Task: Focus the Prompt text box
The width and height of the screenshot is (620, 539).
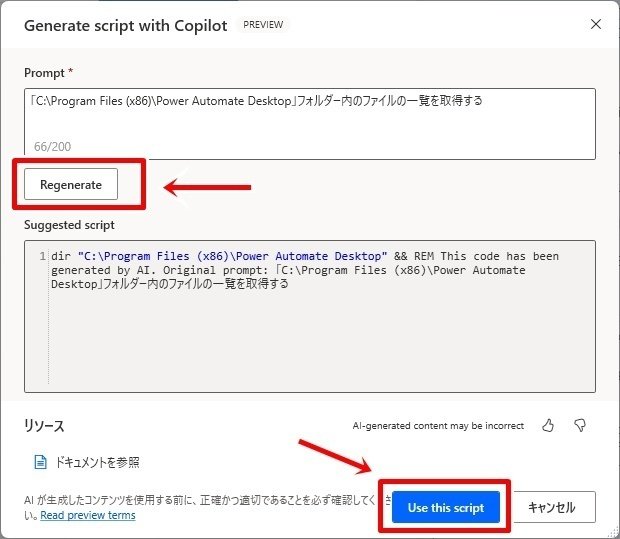Action: [x=310, y=124]
